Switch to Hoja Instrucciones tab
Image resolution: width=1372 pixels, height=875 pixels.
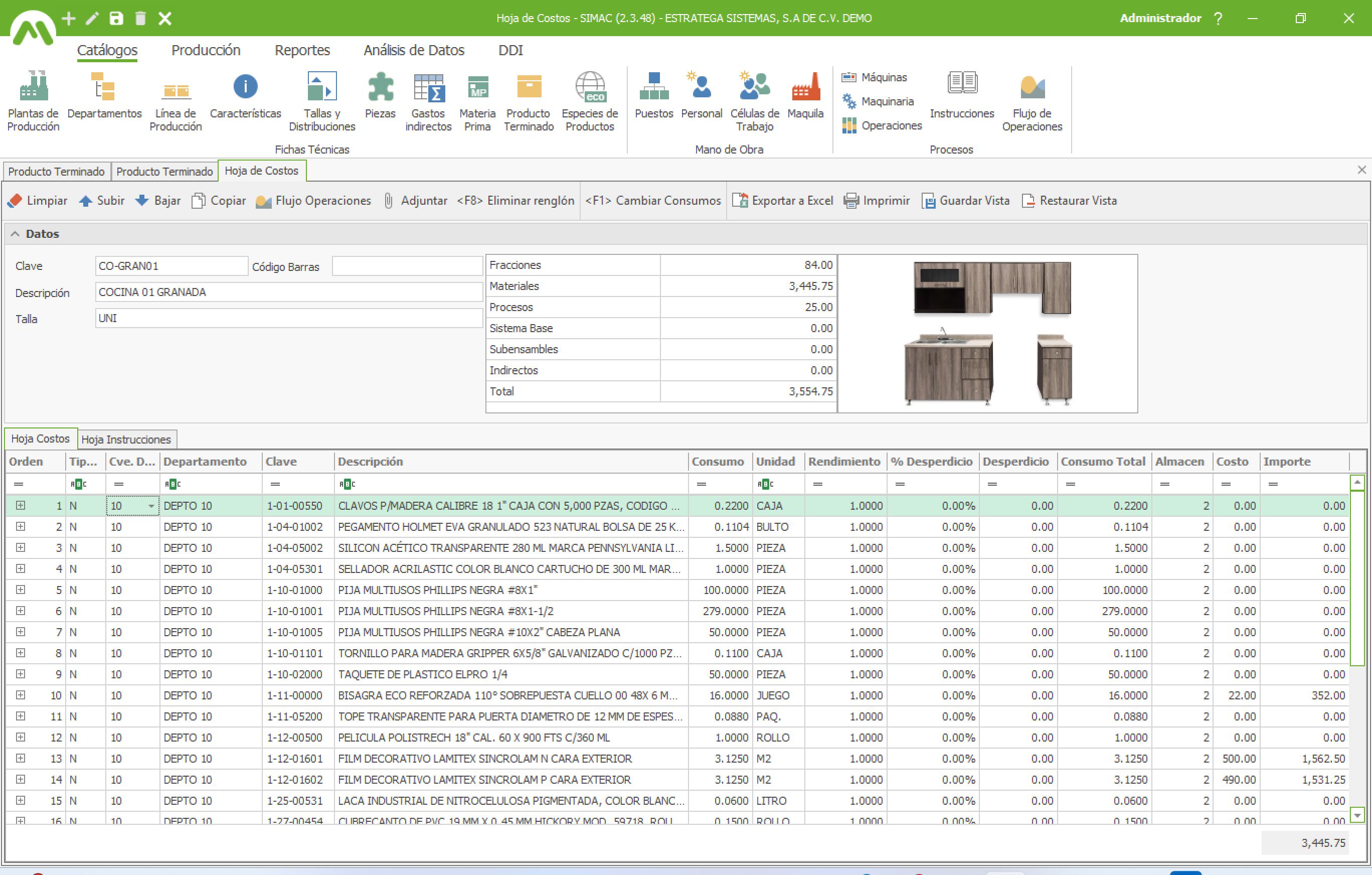tap(126, 440)
